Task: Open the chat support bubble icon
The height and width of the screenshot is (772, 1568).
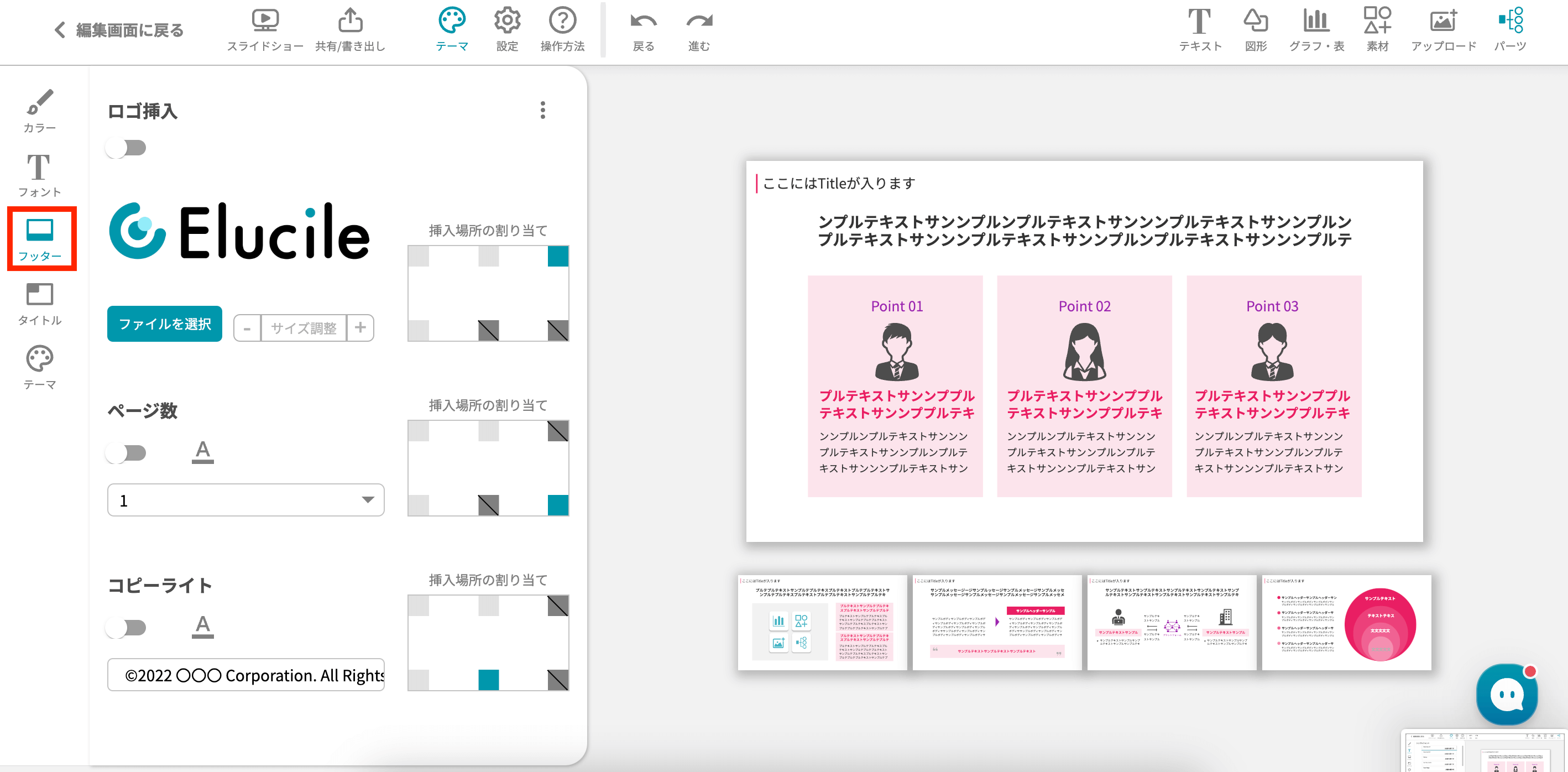Action: tap(1507, 693)
